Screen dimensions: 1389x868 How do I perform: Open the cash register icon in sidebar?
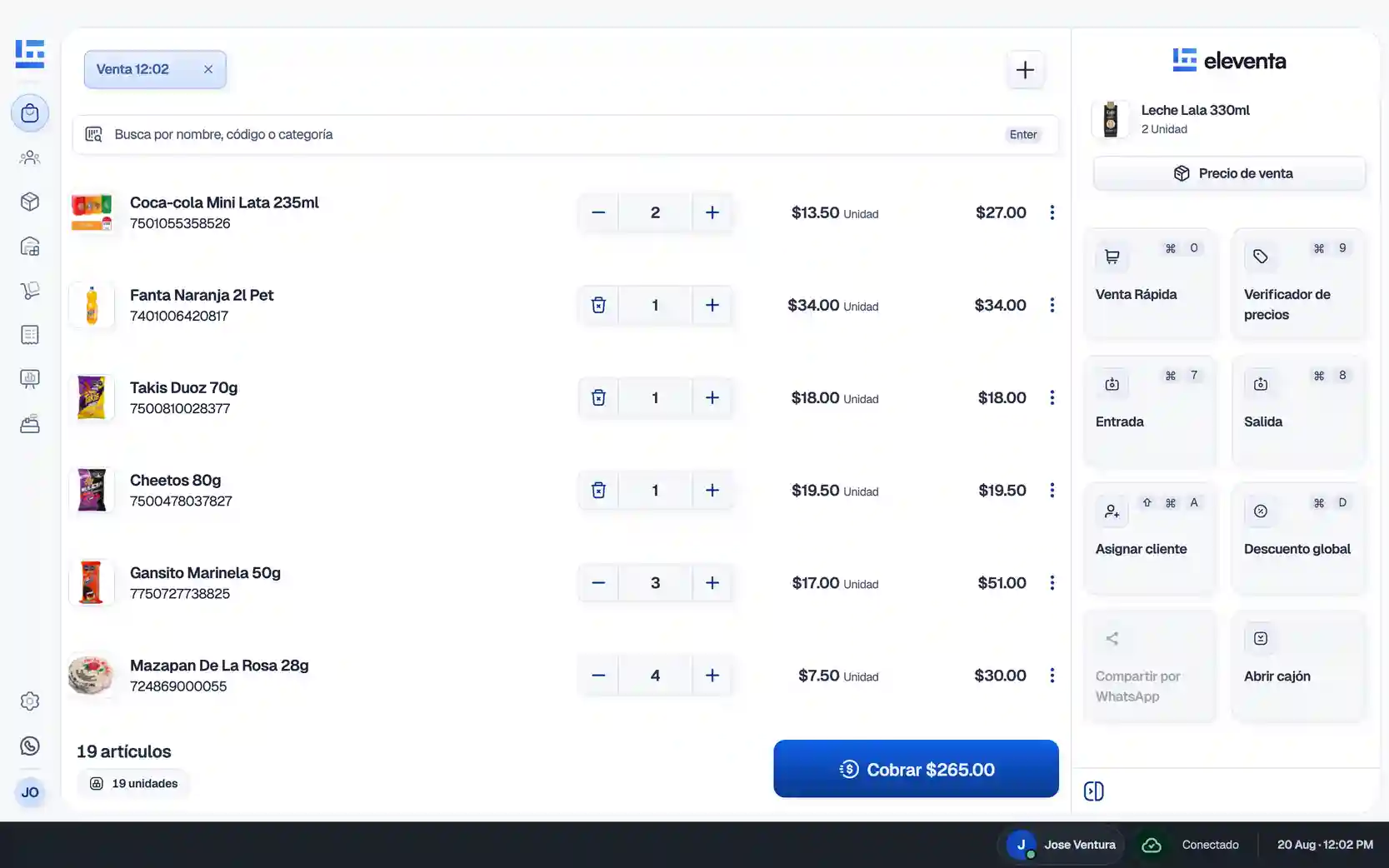(30, 424)
